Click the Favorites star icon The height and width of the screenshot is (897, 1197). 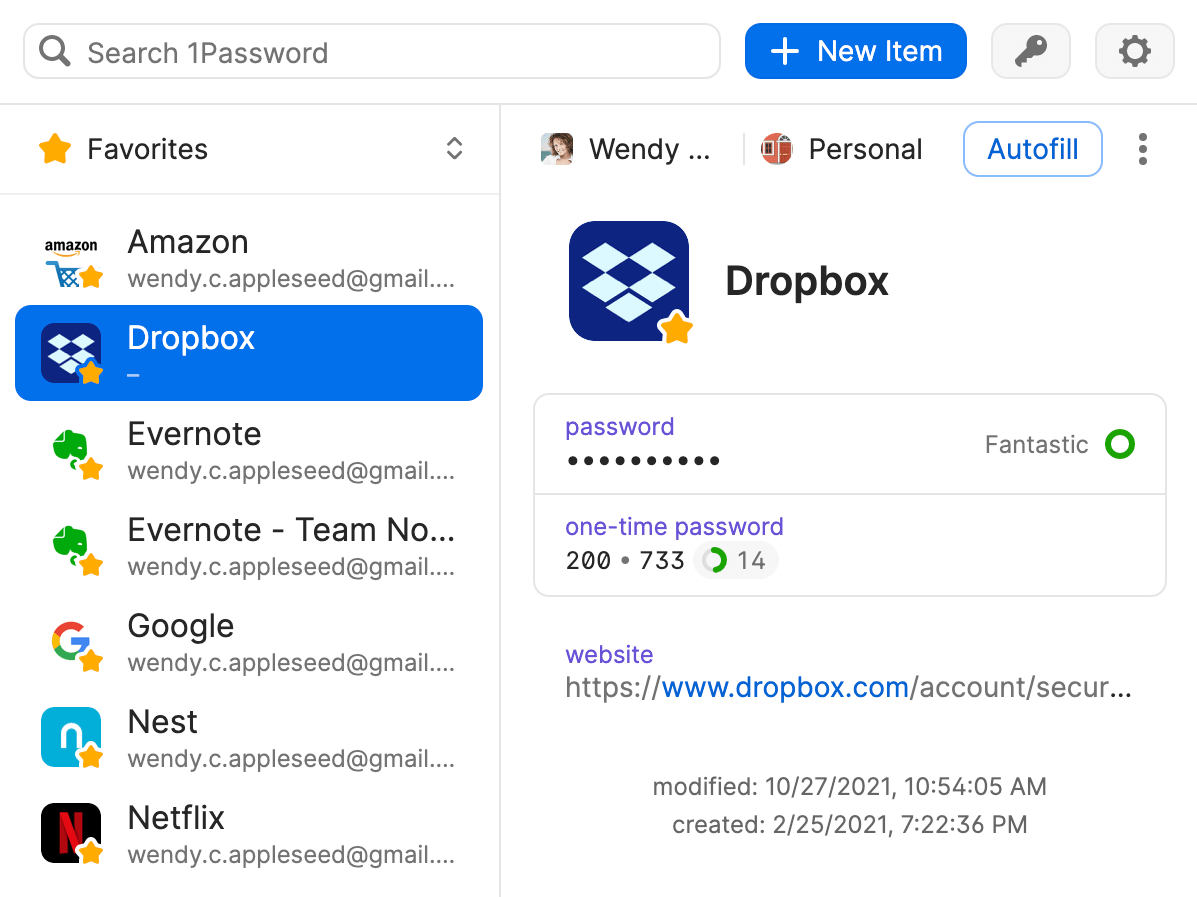[x=55, y=149]
